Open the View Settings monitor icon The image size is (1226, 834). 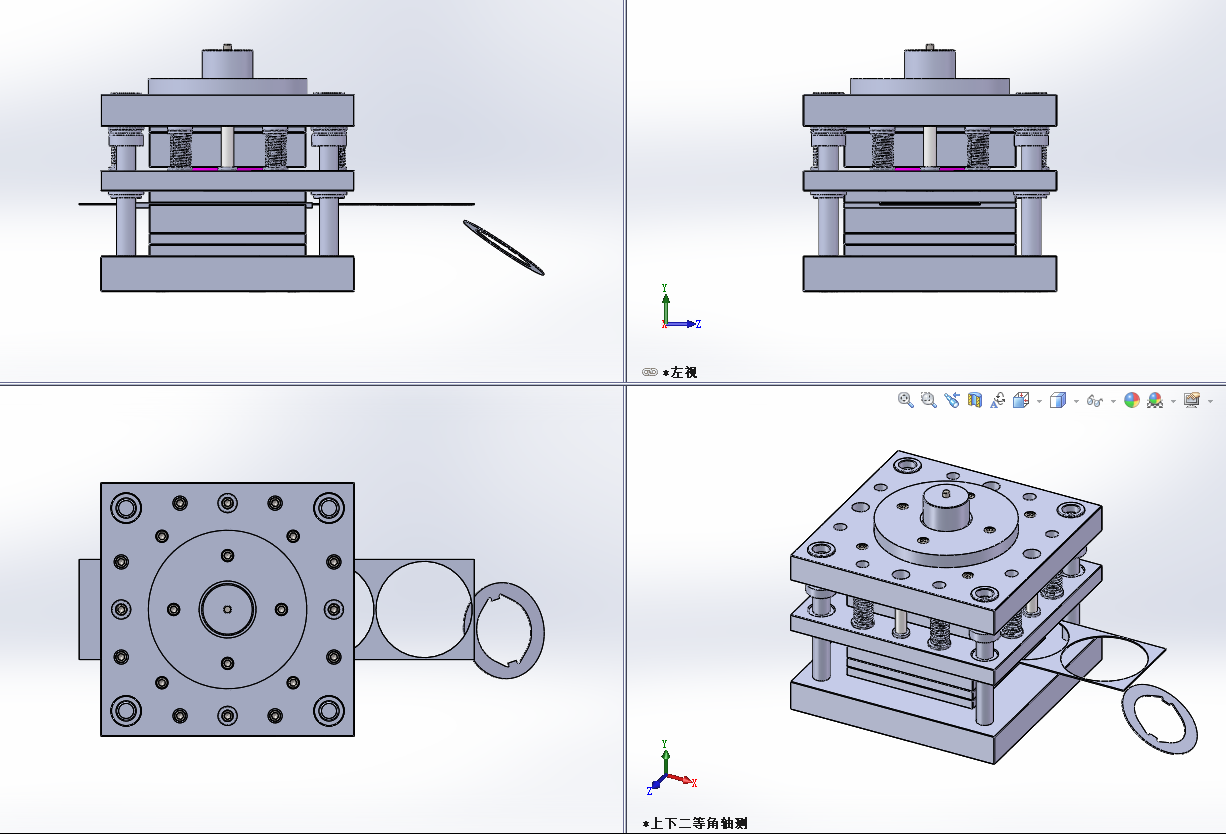[x=1191, y=400]
